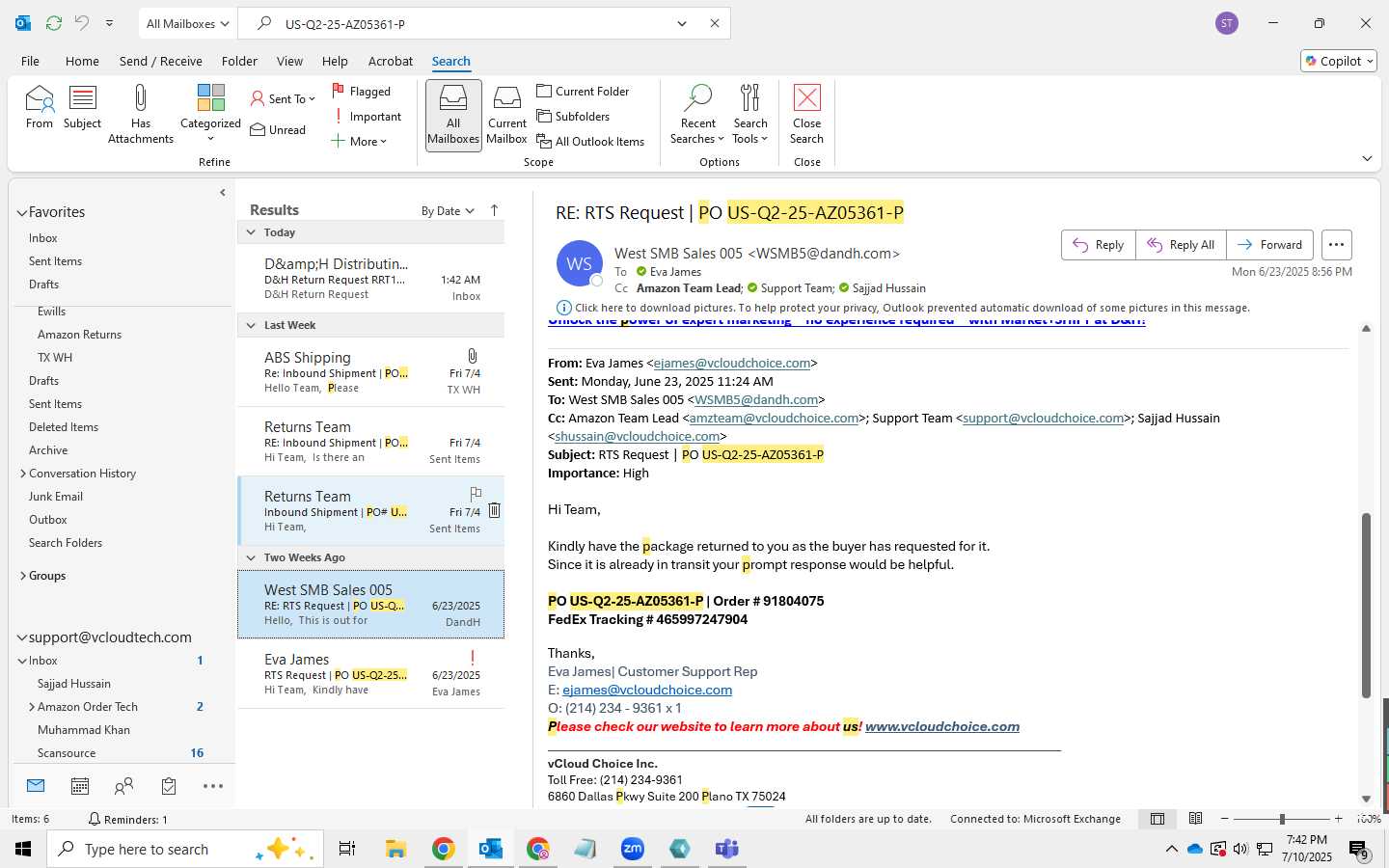This screenshot has height=868, width=1389.
Task: Click the Undo quick access icon
Action: [82, 23]
